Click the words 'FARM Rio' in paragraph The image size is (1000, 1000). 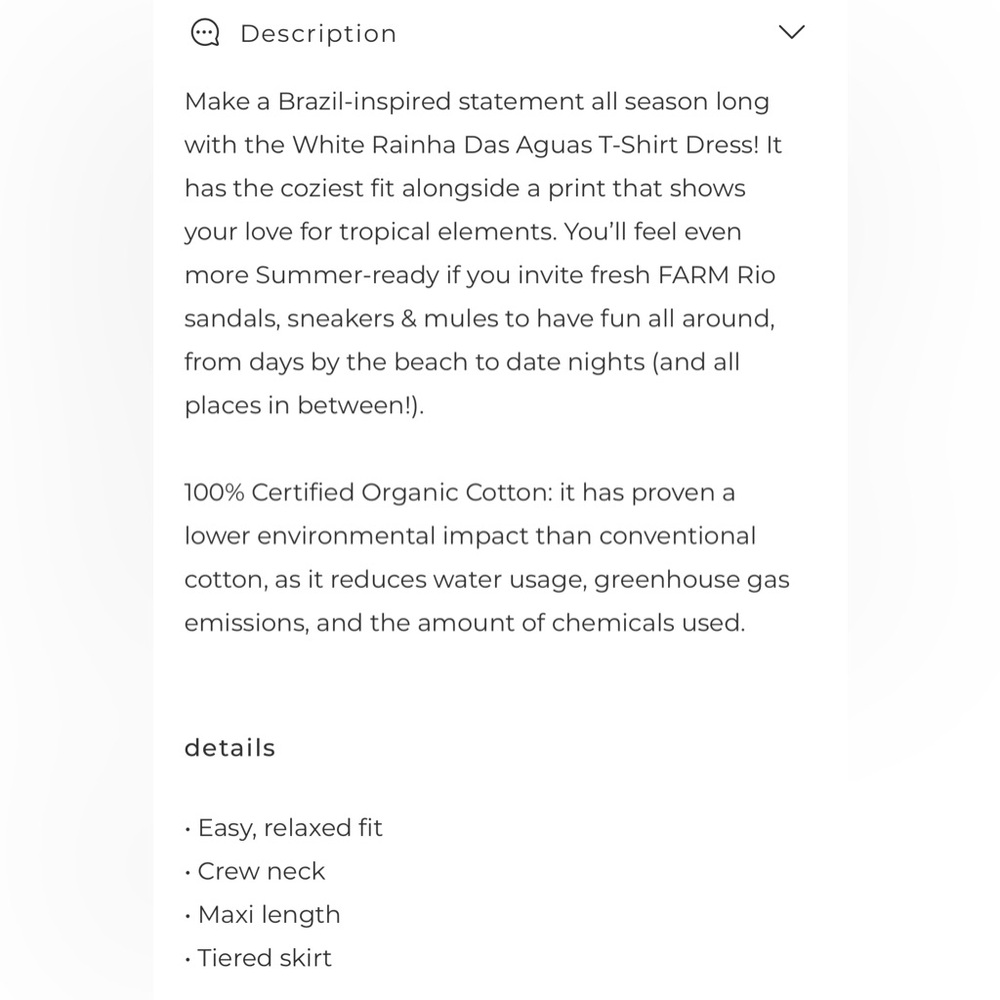[x=716, y=275]
